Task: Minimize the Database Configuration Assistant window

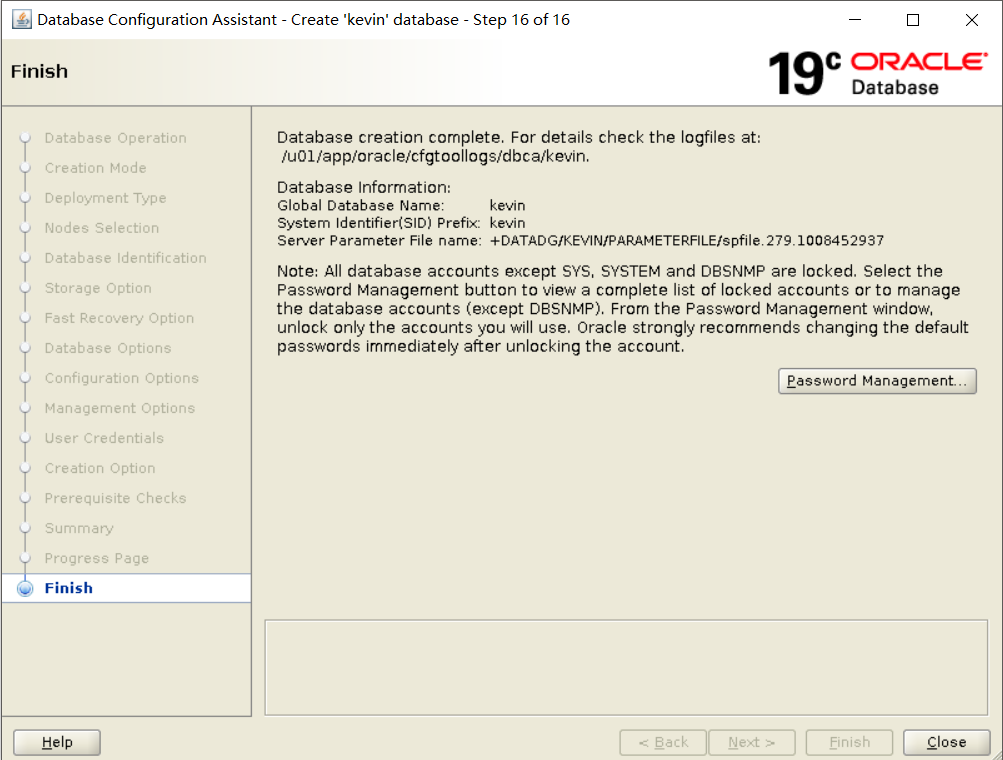Action: click(x=855, y=20)
